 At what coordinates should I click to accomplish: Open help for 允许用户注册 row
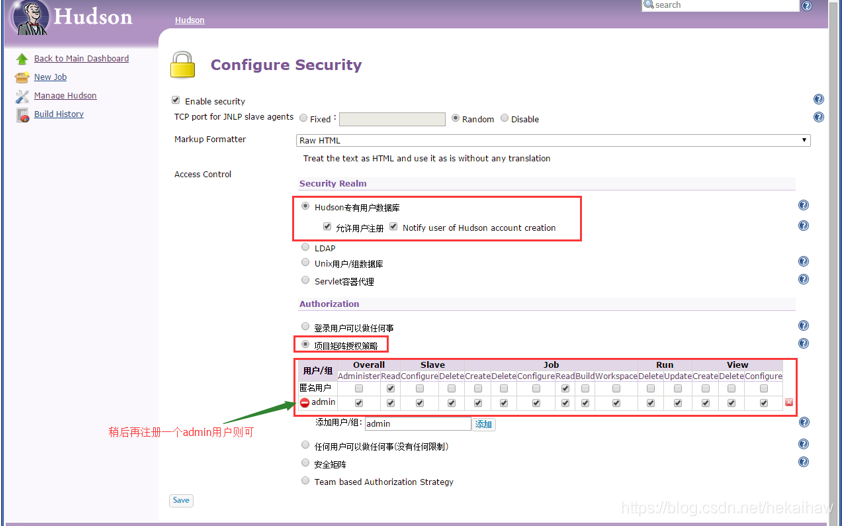tap(803, 226)
